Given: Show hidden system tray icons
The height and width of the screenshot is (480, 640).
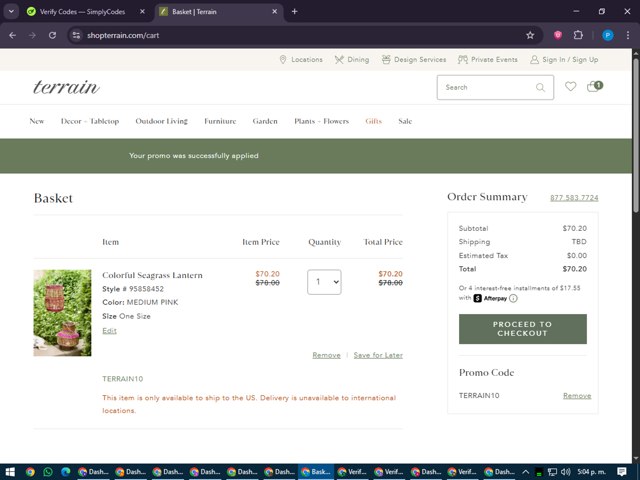Looking at the screenshot, I should click(526, 472).
